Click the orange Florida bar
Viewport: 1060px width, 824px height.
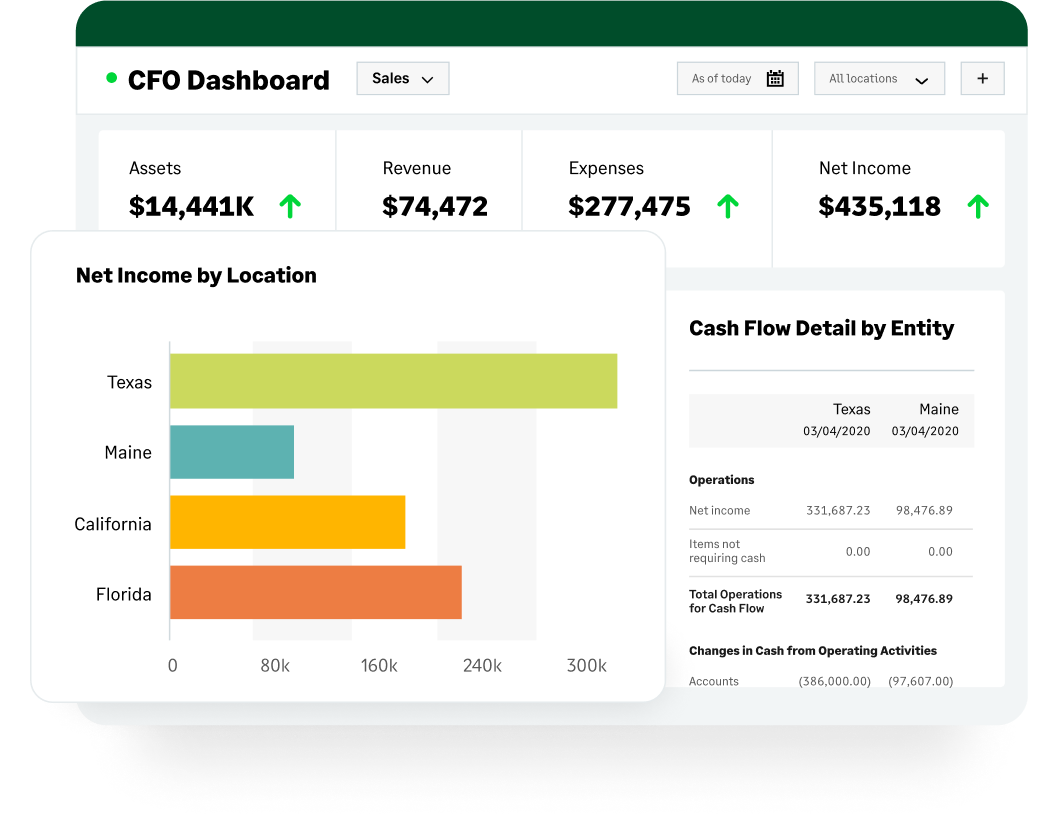click(x=315, y=592)
